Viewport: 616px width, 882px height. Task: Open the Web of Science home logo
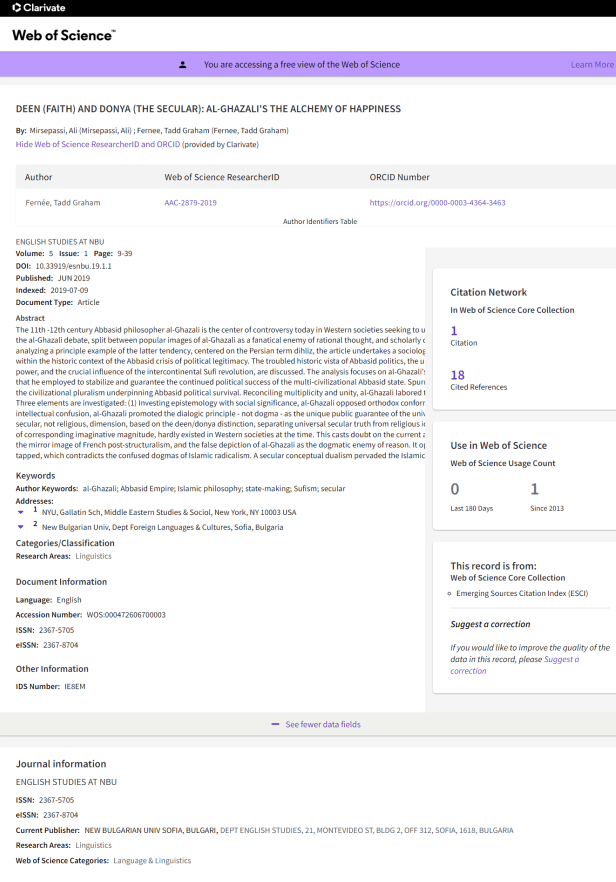coord(64,35)
